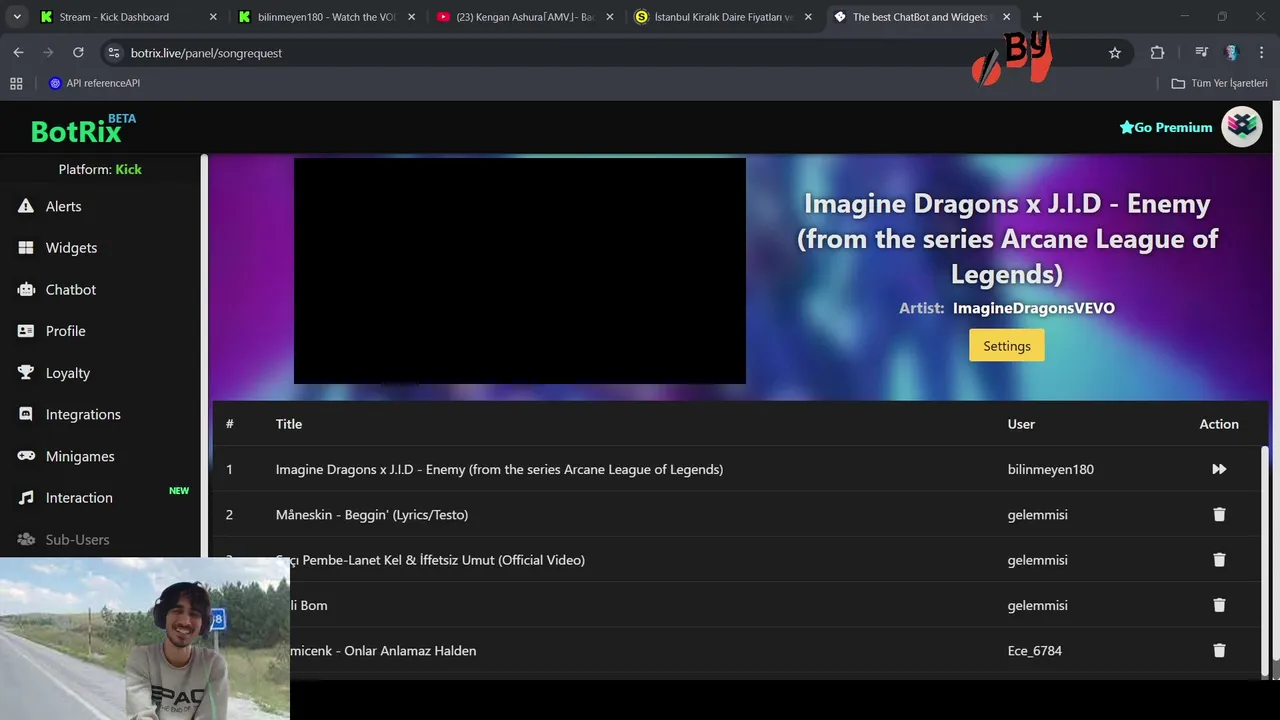Switch to Stream - Kick Dashboard tab

pyautogui.click(x=126, y=17)
